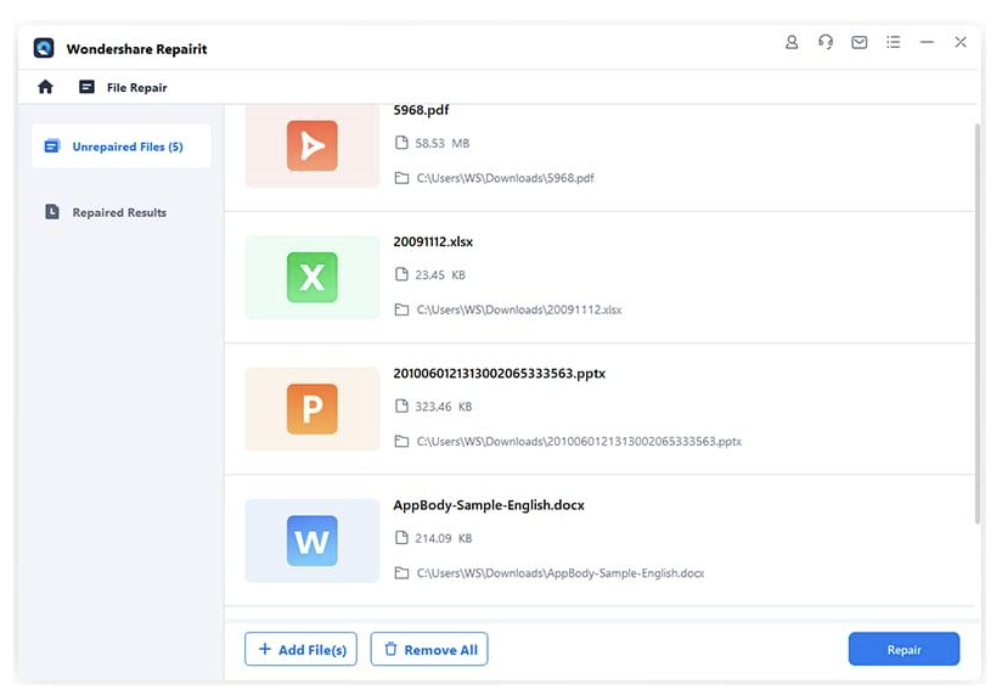Screen dimensions: 998x698
Task: Click folder icon beside AppBody docx path
Action: [402, 573]
